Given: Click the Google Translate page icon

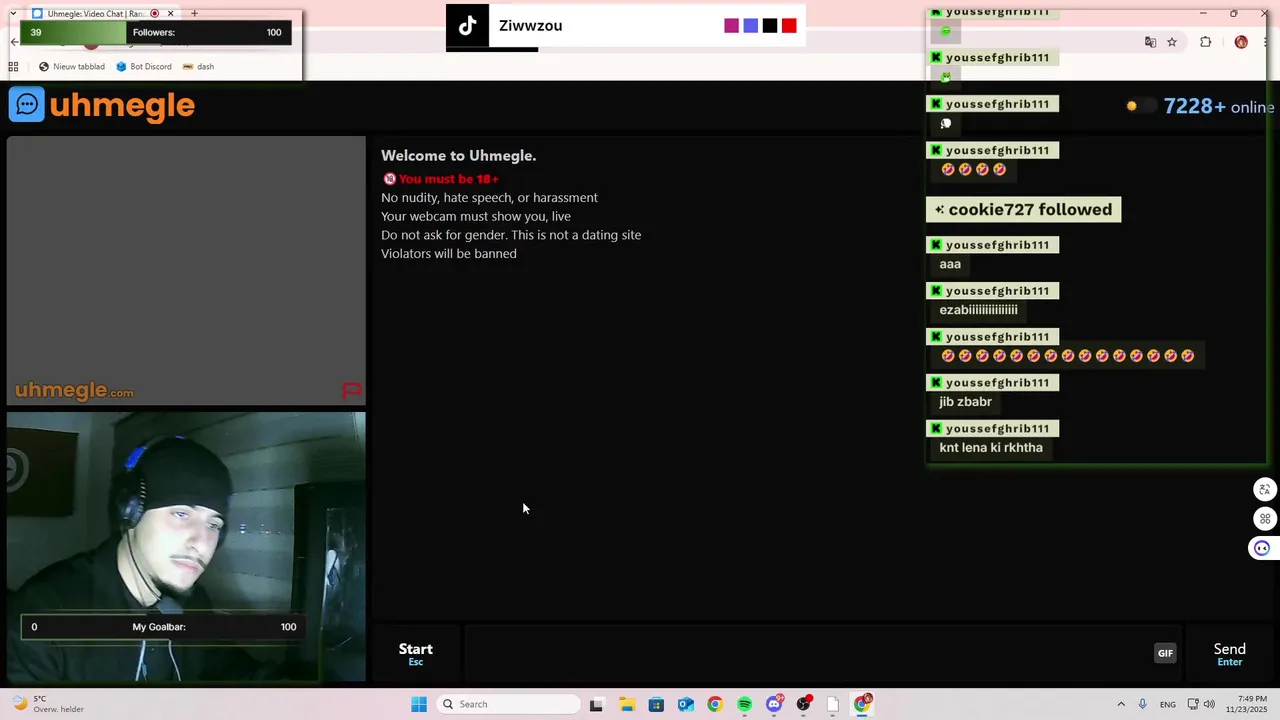Looking at the screenshot, I should 1150,42.
